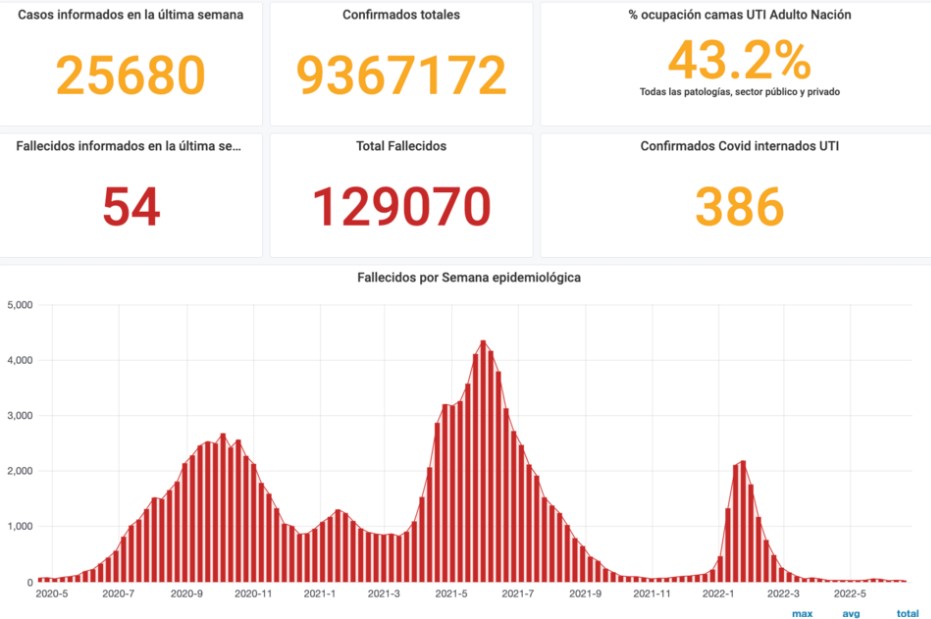Open the Fallecidos por Semana epidemiológica chart title
The width and height of the screenshot is (931, 619).
pos(469,277)
